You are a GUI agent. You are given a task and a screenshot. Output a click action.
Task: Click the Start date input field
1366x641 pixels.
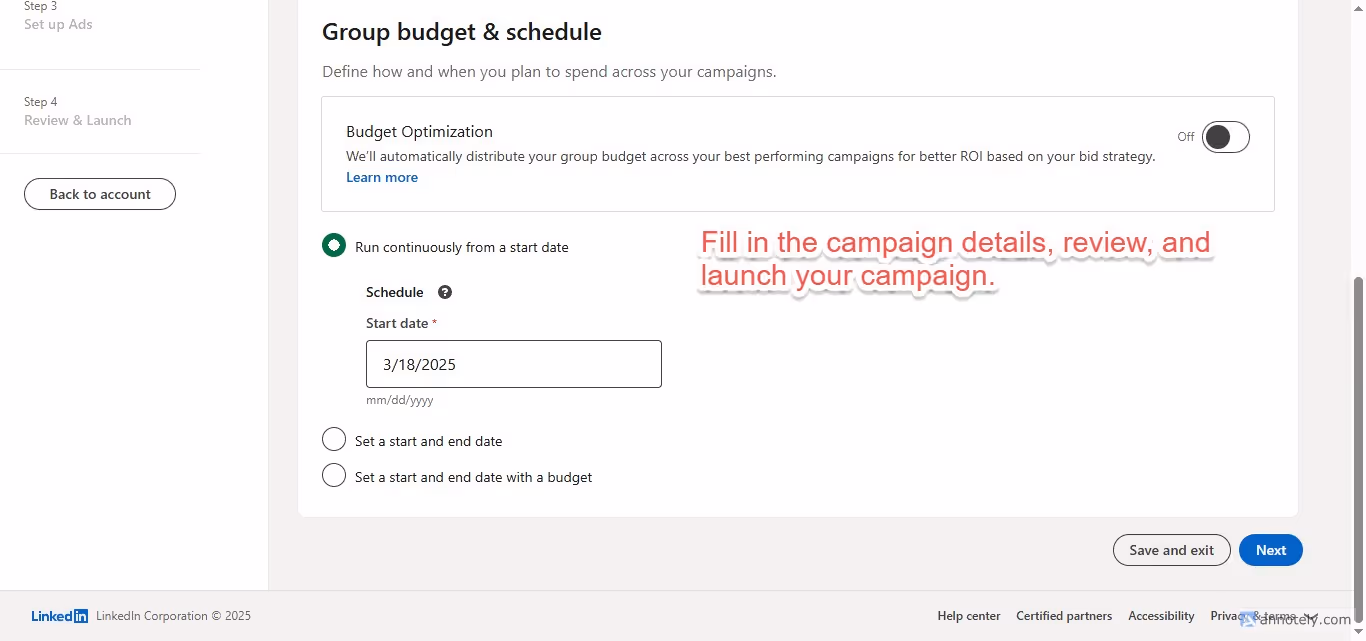coord(513,363)
